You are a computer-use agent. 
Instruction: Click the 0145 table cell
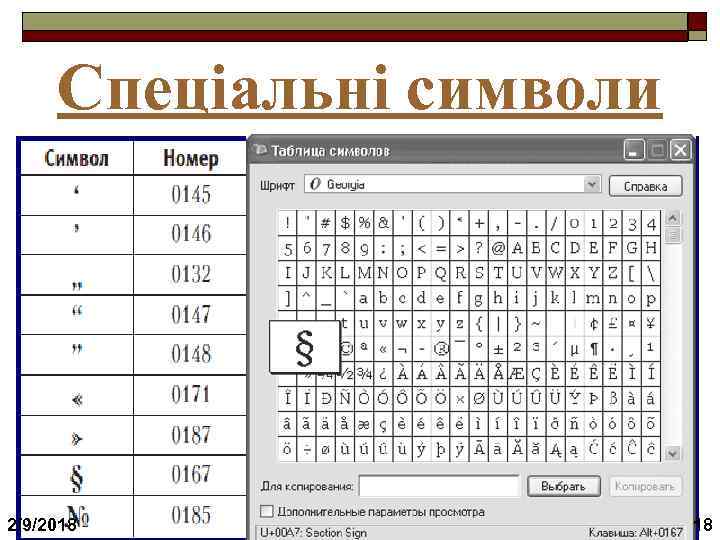click(x=191, y=195)
